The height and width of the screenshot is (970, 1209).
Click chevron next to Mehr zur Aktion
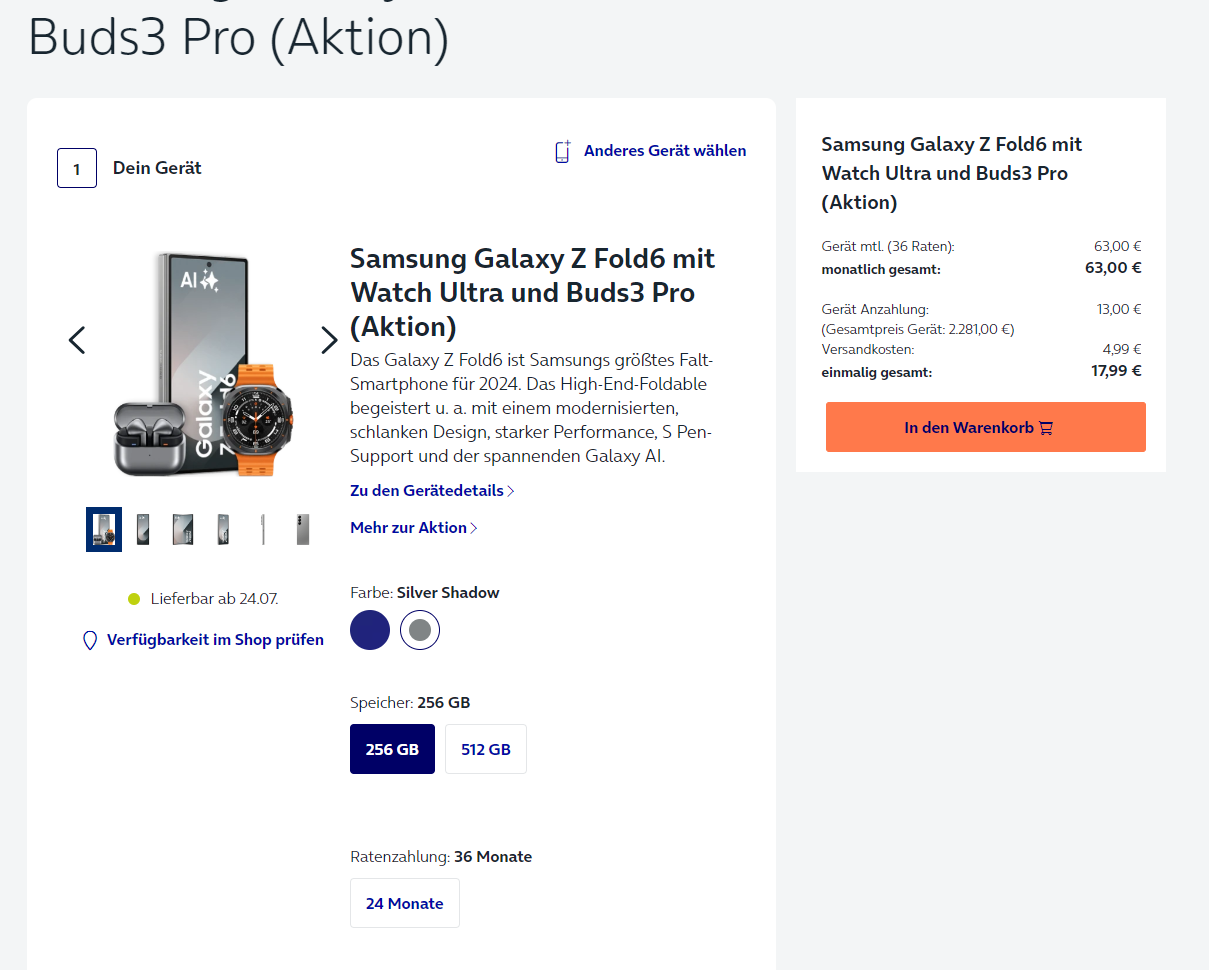coord(474,528)
